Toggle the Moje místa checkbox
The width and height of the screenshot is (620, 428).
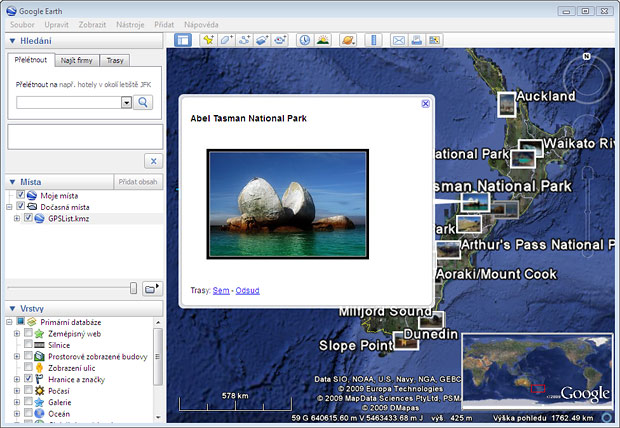(21, 195)
